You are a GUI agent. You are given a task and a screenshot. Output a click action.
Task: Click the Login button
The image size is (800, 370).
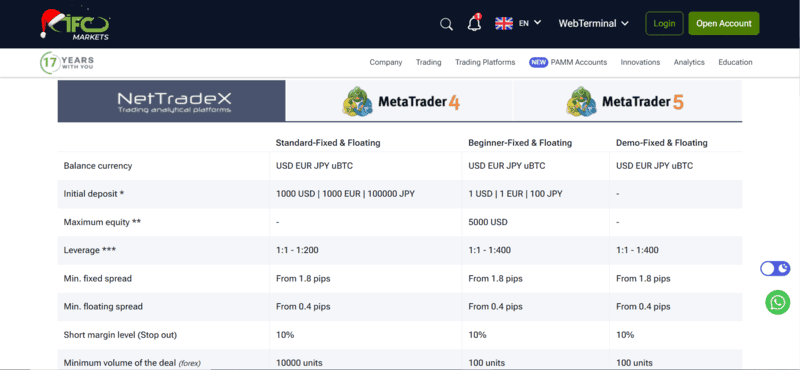click(664, 23)
